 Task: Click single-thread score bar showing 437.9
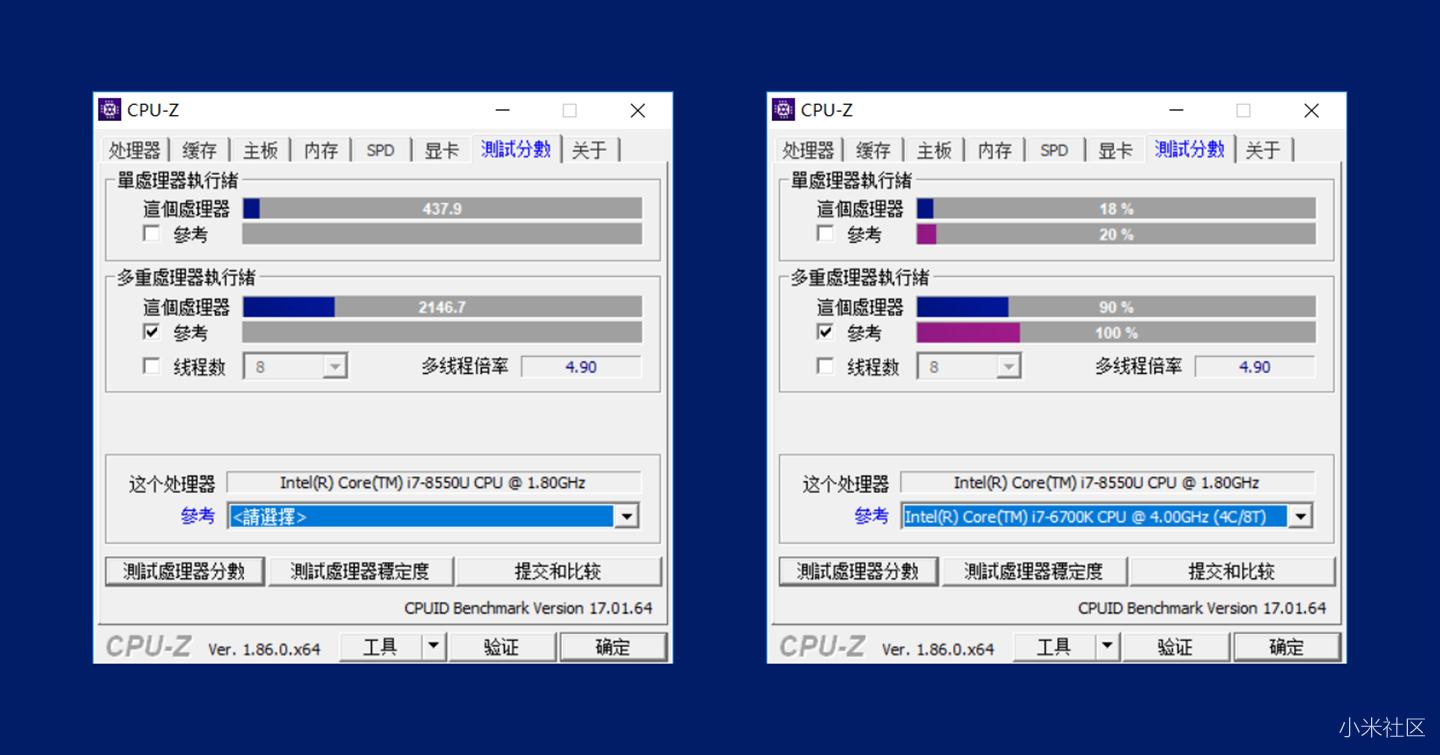pyautogui.click(x=442, y=208)
